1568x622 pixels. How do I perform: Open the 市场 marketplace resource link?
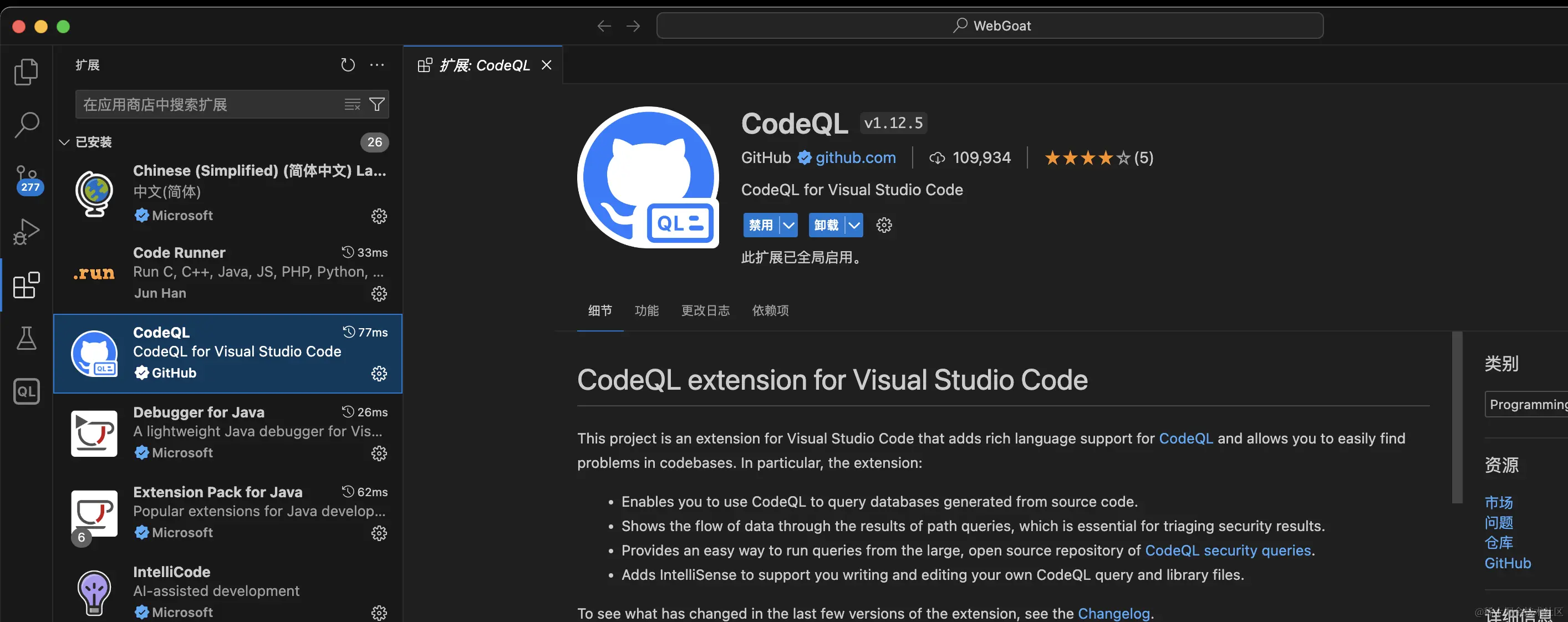pyautogui.click(x=1499, y=503)
